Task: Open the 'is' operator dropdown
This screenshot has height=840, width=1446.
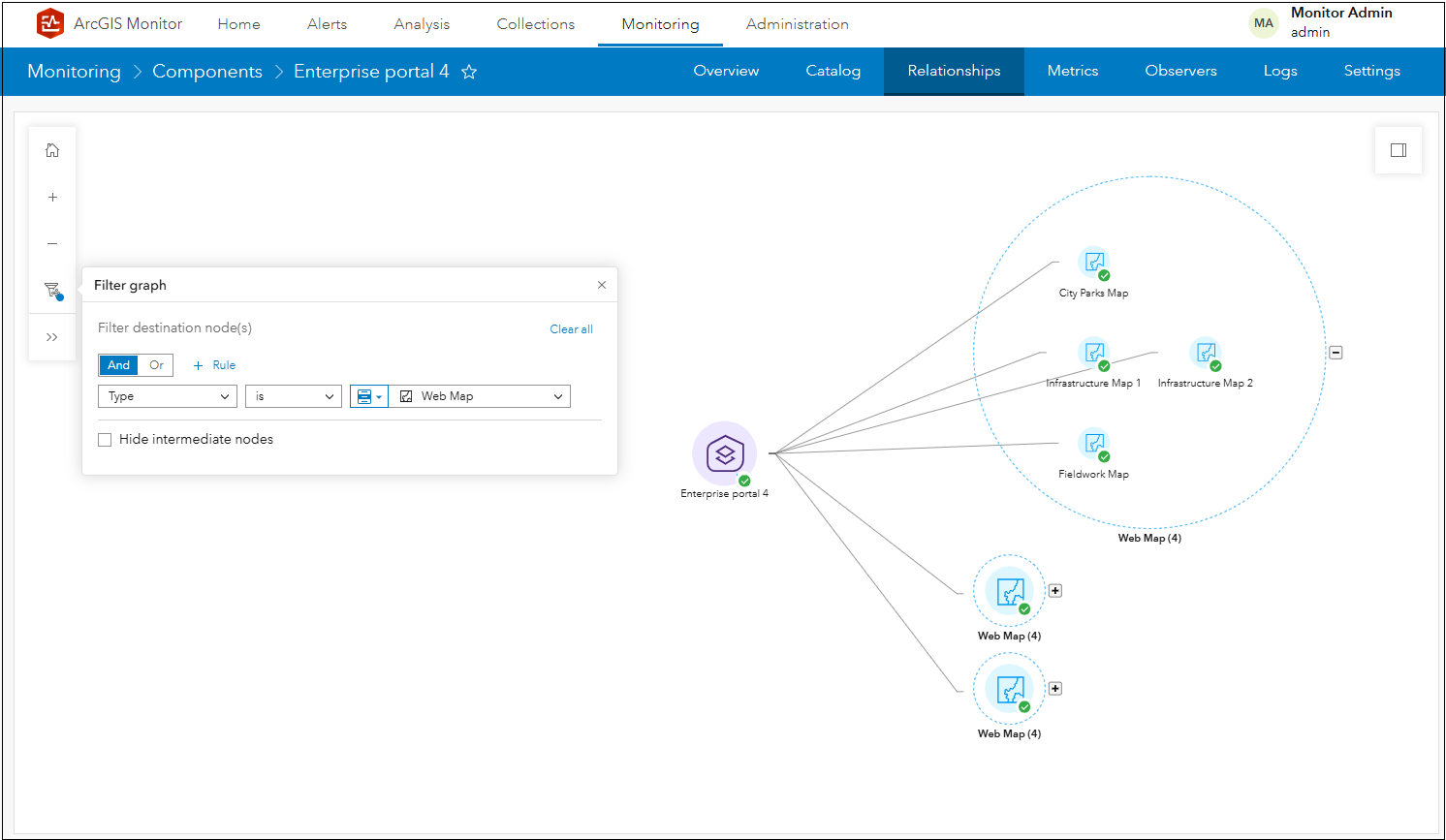Action: [x=294, y=396]
